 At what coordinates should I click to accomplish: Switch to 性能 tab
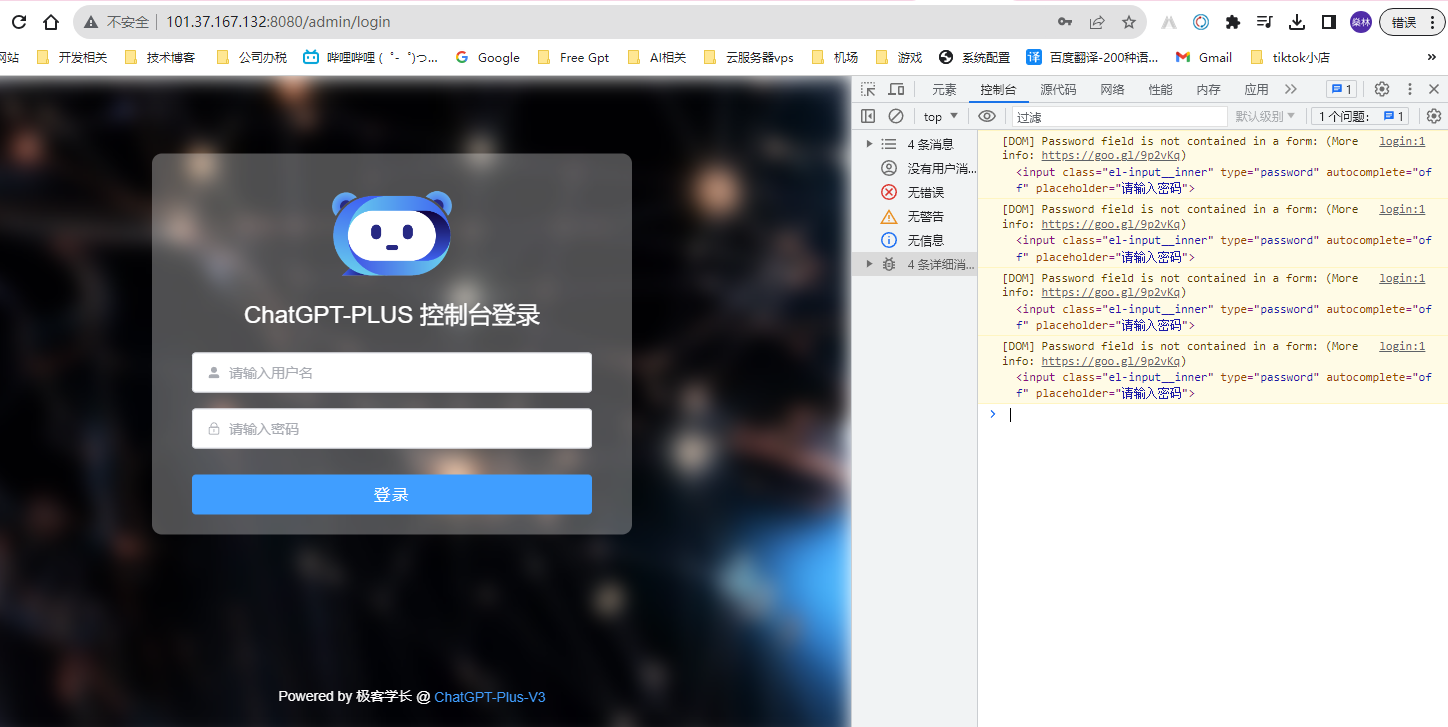[1160, 89]
